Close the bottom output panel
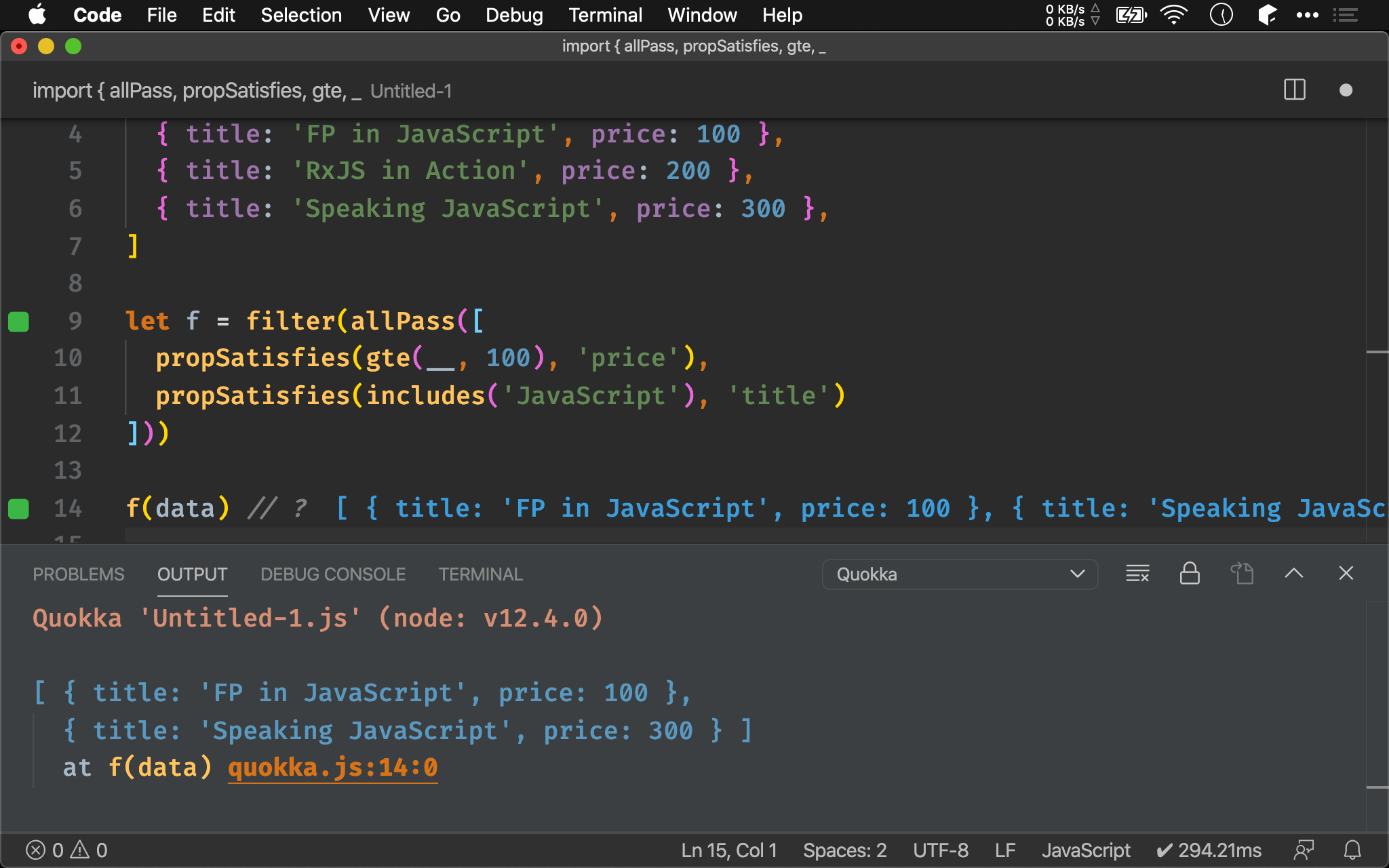The image size is (1389, 868). click(x=1346, y=574)
